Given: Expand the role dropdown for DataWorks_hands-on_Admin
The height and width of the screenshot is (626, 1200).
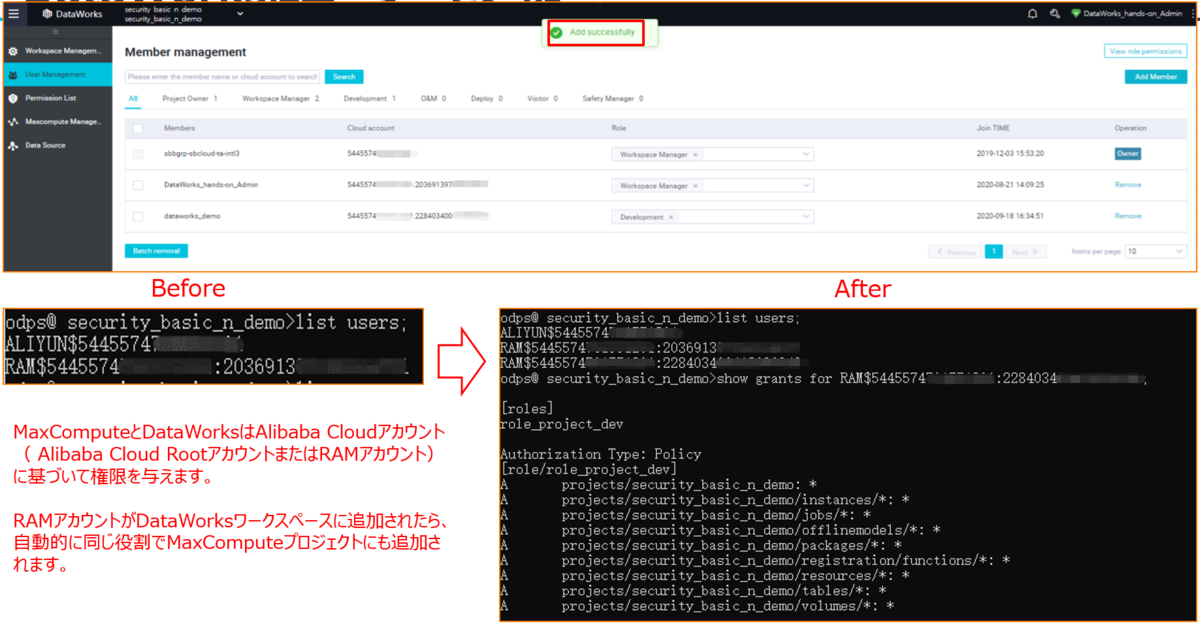Looking at the screenshot, I should pos(806,185).
